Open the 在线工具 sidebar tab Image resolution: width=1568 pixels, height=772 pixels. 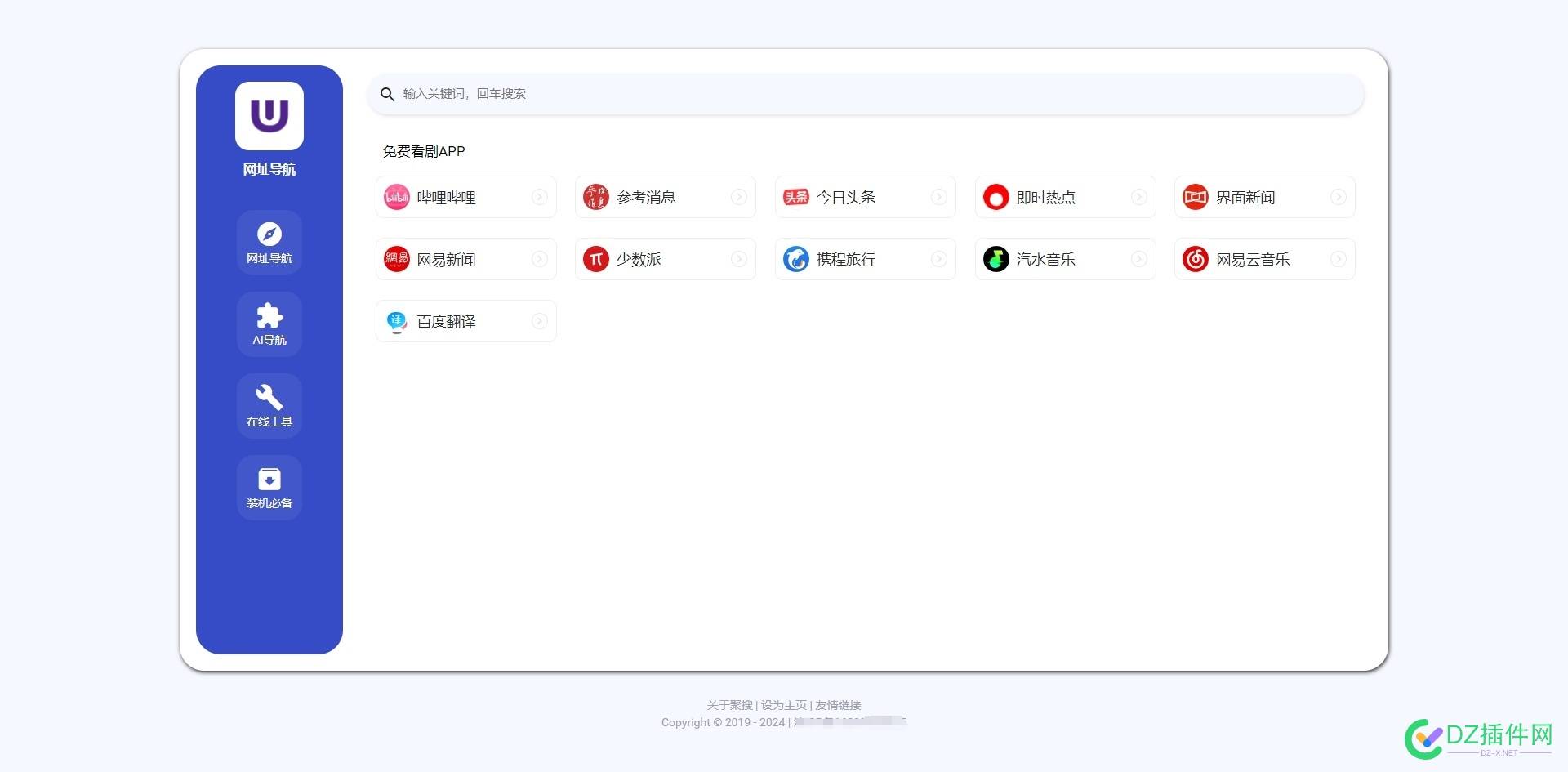click(x=269, y=406)
